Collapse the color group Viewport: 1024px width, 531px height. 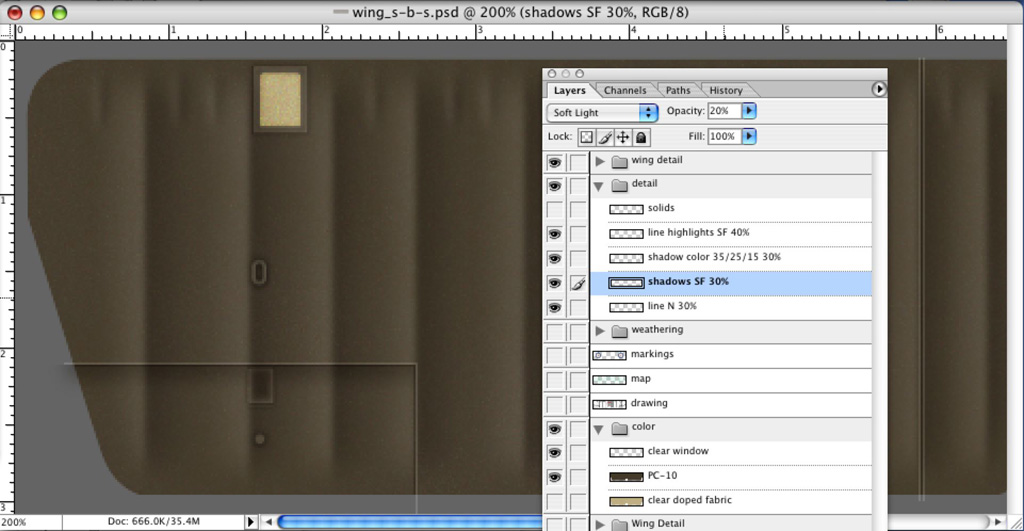pos(598,429)
